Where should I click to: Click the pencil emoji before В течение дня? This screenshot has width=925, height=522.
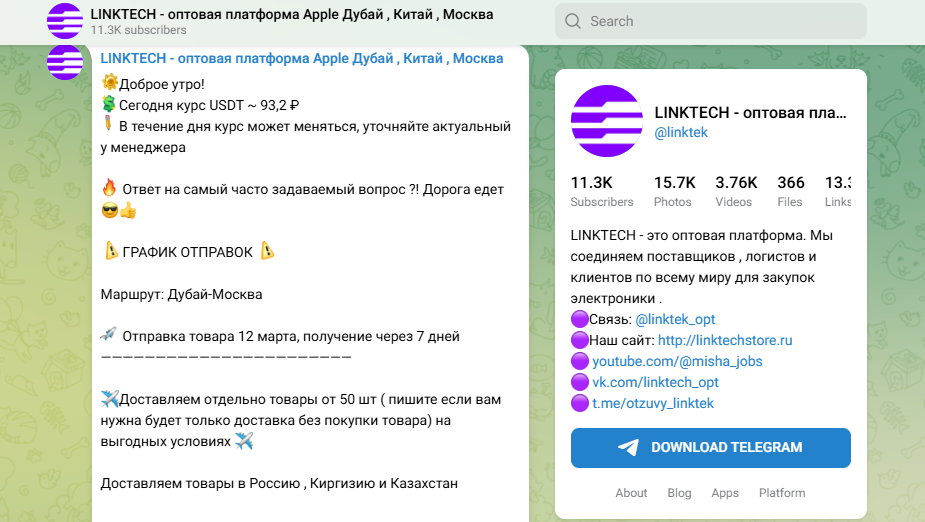(x=108, y=124)
